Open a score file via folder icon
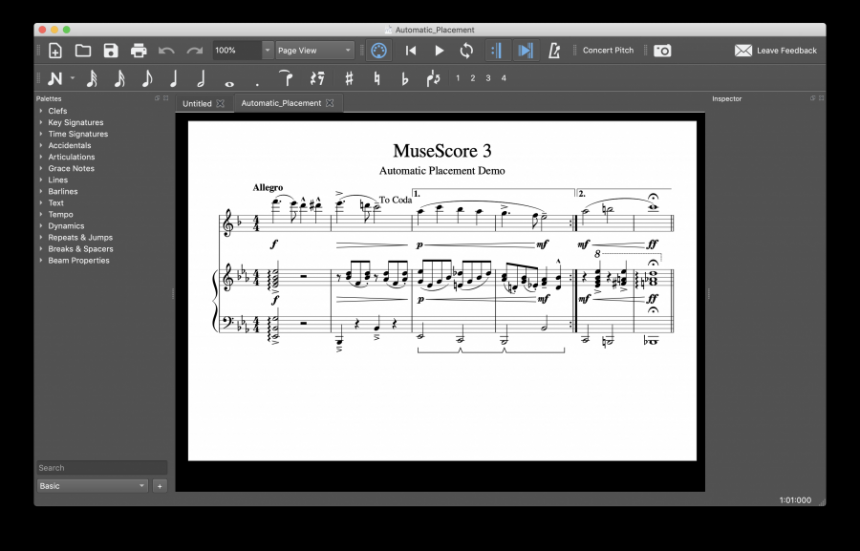 click(83, 50)
